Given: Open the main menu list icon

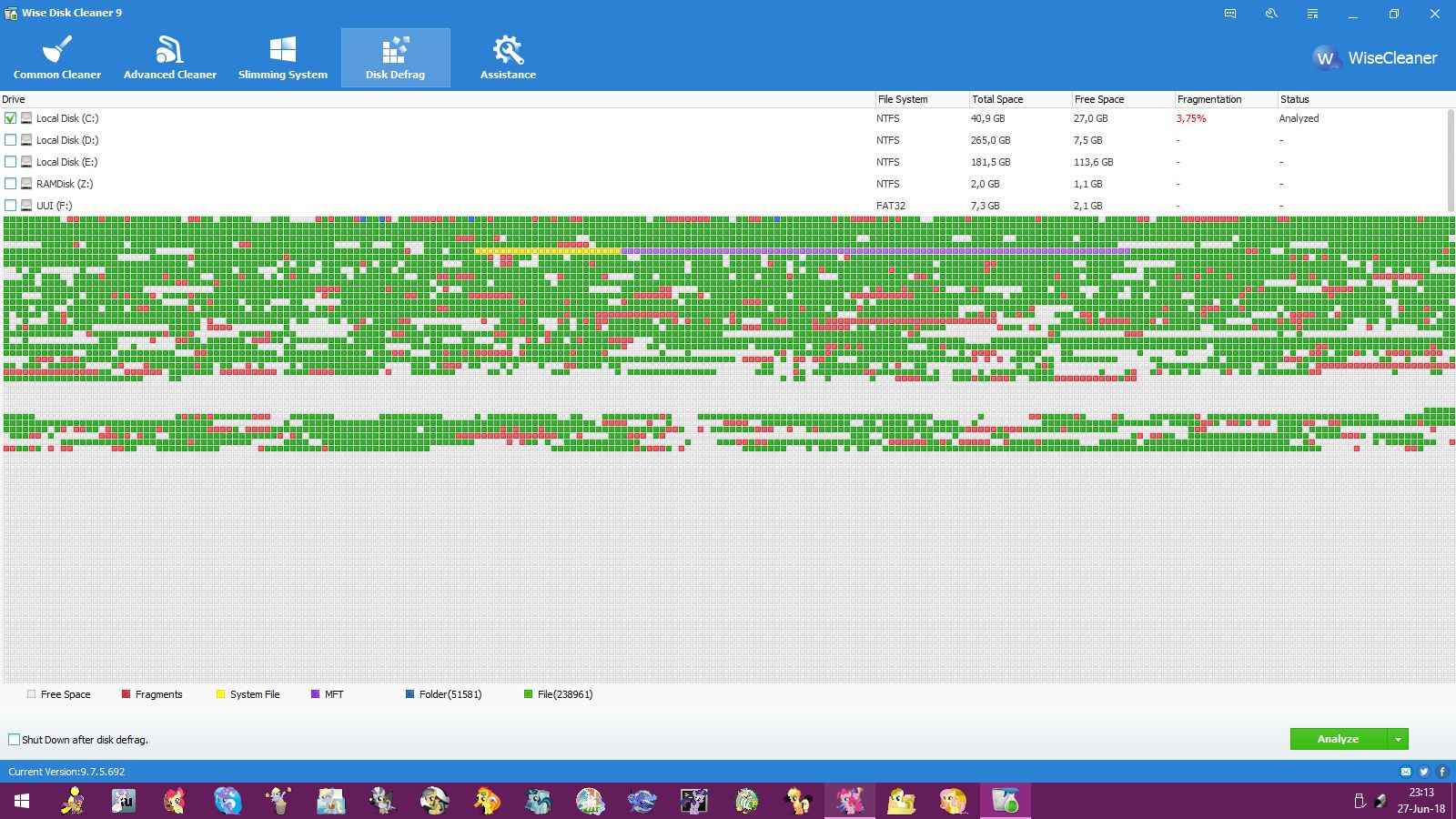Looking at the screenshot, I should click(x=1312, y=14).
